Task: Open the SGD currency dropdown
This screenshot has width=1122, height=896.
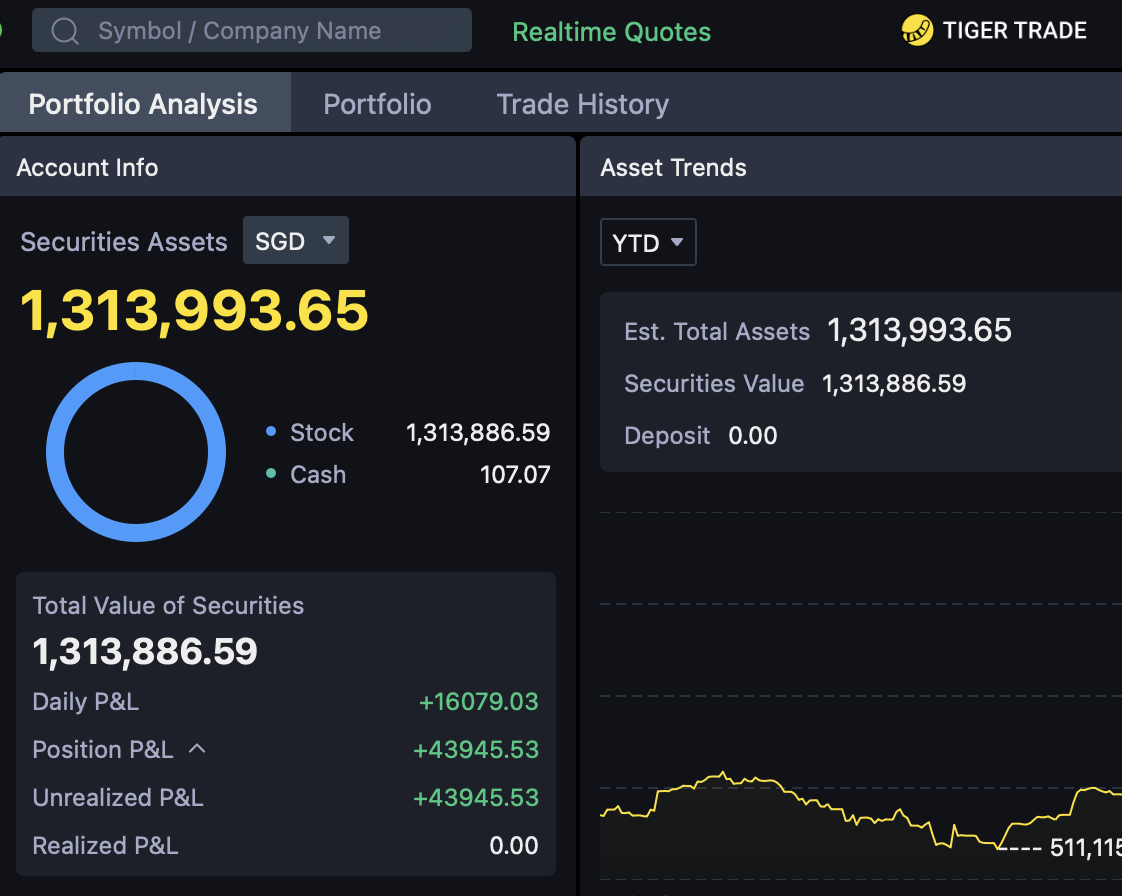Action: pyautogui.click(x=295, y=240)
